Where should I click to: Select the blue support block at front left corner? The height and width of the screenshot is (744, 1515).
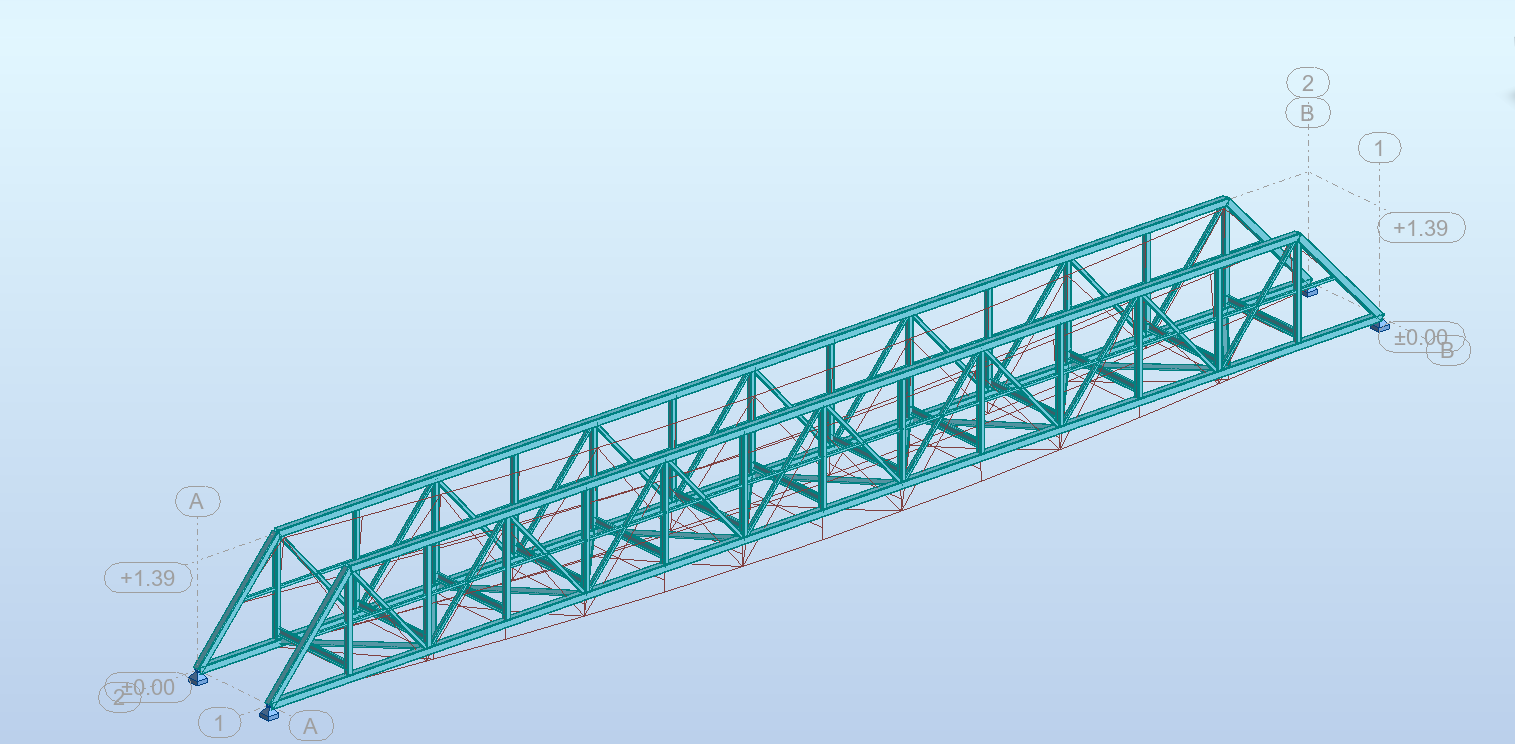199,679
